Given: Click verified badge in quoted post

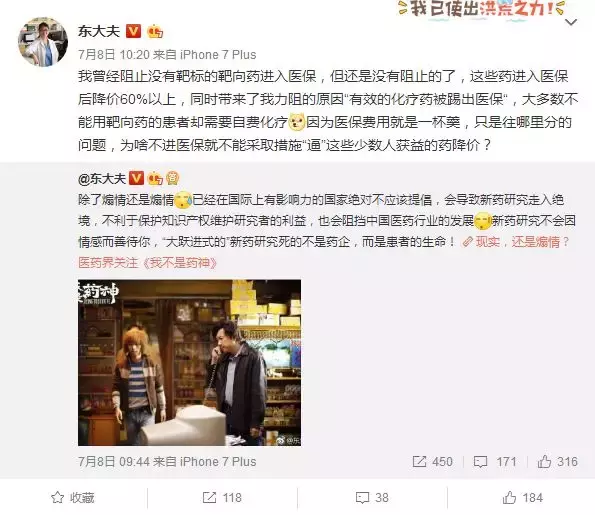Looking at the screenshot, I should click(x=136, y=178).
